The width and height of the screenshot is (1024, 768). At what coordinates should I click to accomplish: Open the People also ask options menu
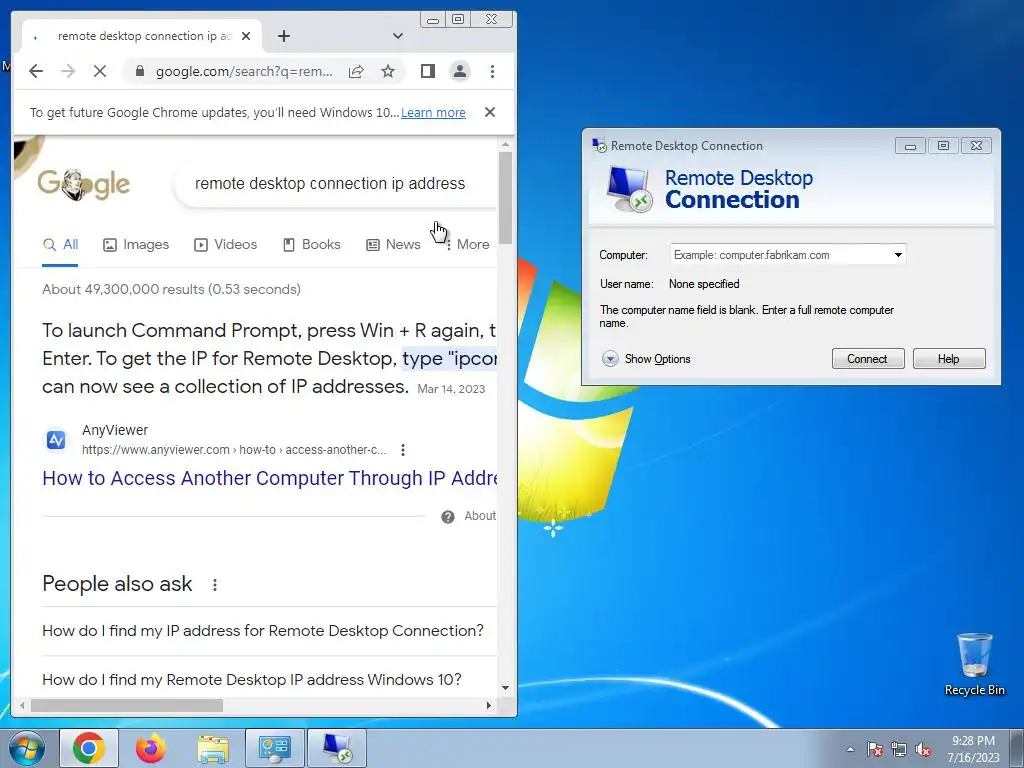pyautogui.click(x=215, y=584)
